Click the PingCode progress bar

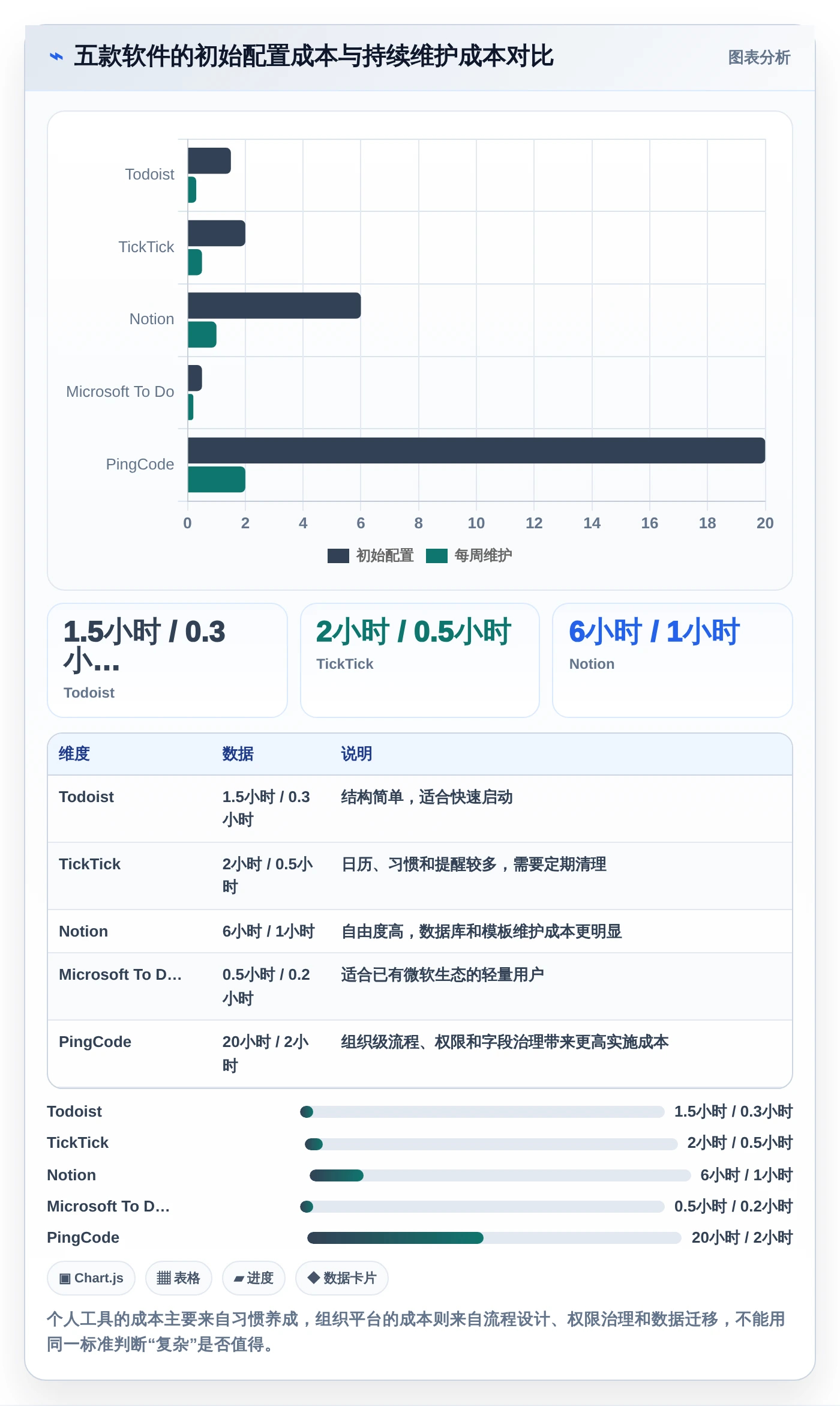tap(494, 1238)
